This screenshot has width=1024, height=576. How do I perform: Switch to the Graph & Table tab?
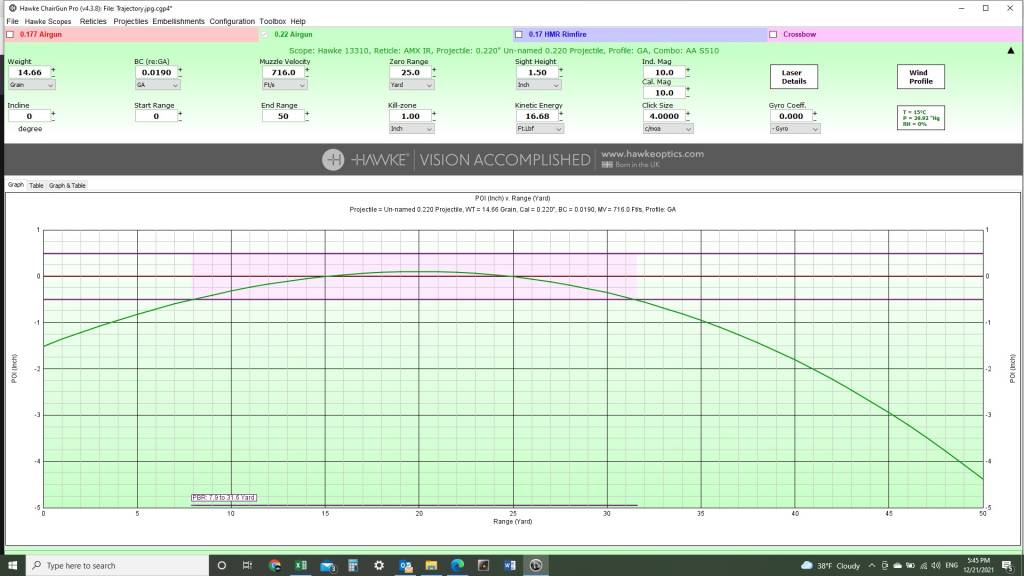tap(67, 185)
